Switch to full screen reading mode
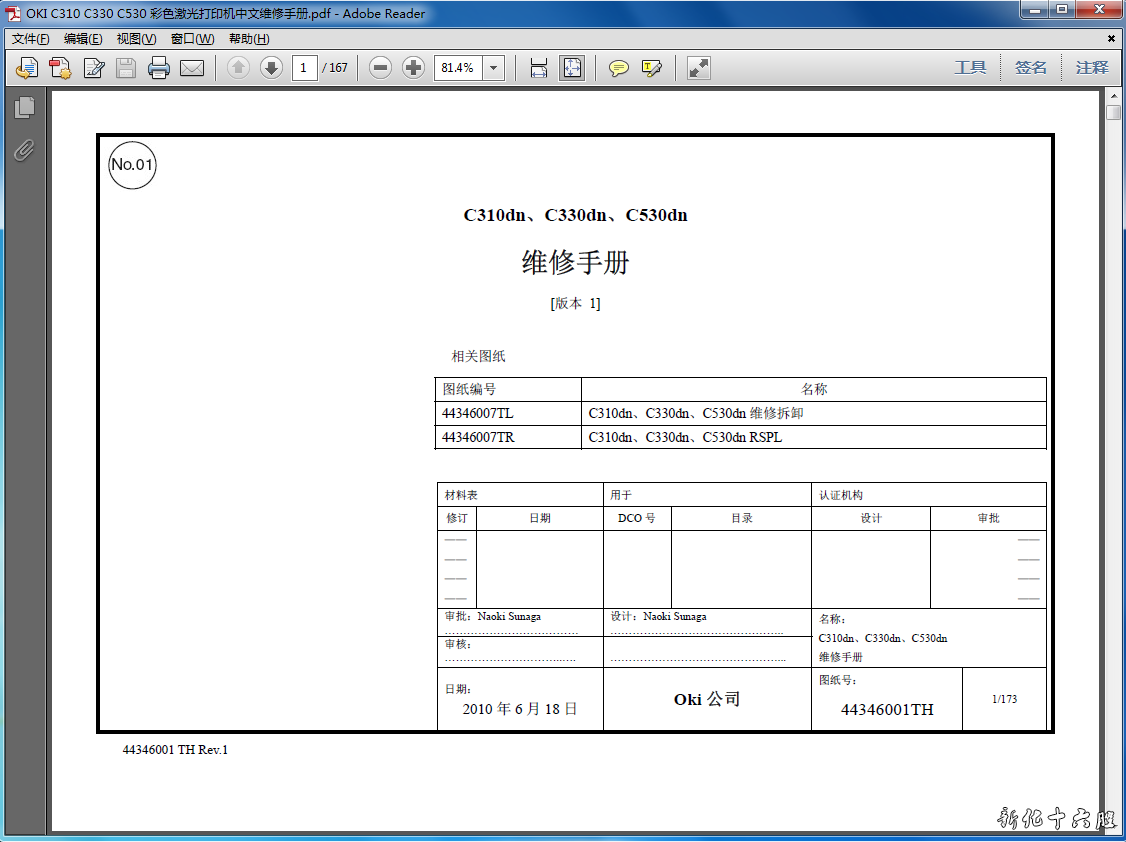The width and height of the screenshot is (1126, 842). 699,68
